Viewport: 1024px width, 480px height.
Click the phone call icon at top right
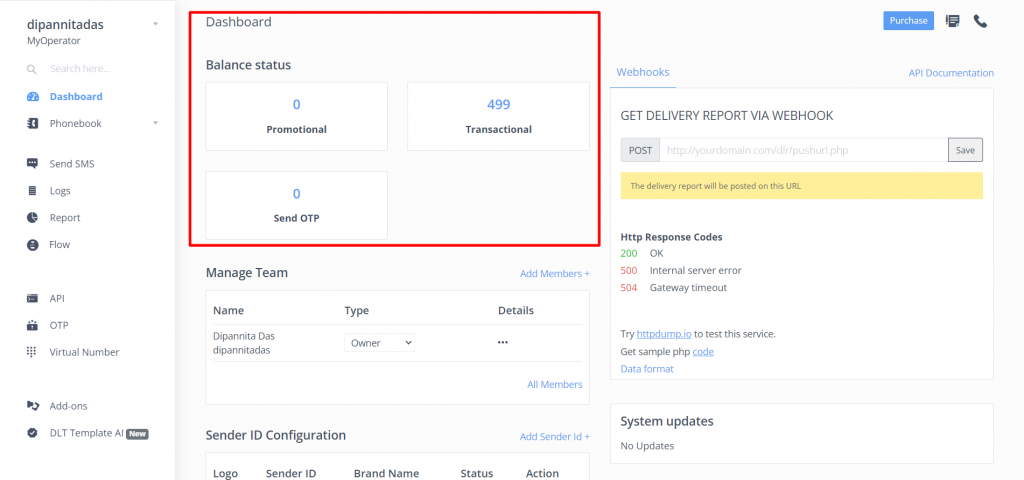(x=980, y=21)
